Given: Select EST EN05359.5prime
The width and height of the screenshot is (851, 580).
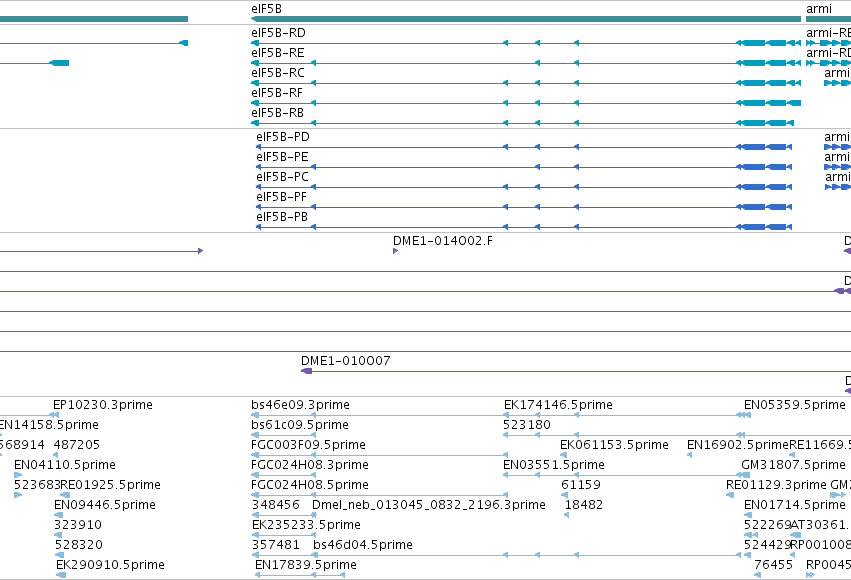Looking at the screenshot, I should tap(795, 405).
